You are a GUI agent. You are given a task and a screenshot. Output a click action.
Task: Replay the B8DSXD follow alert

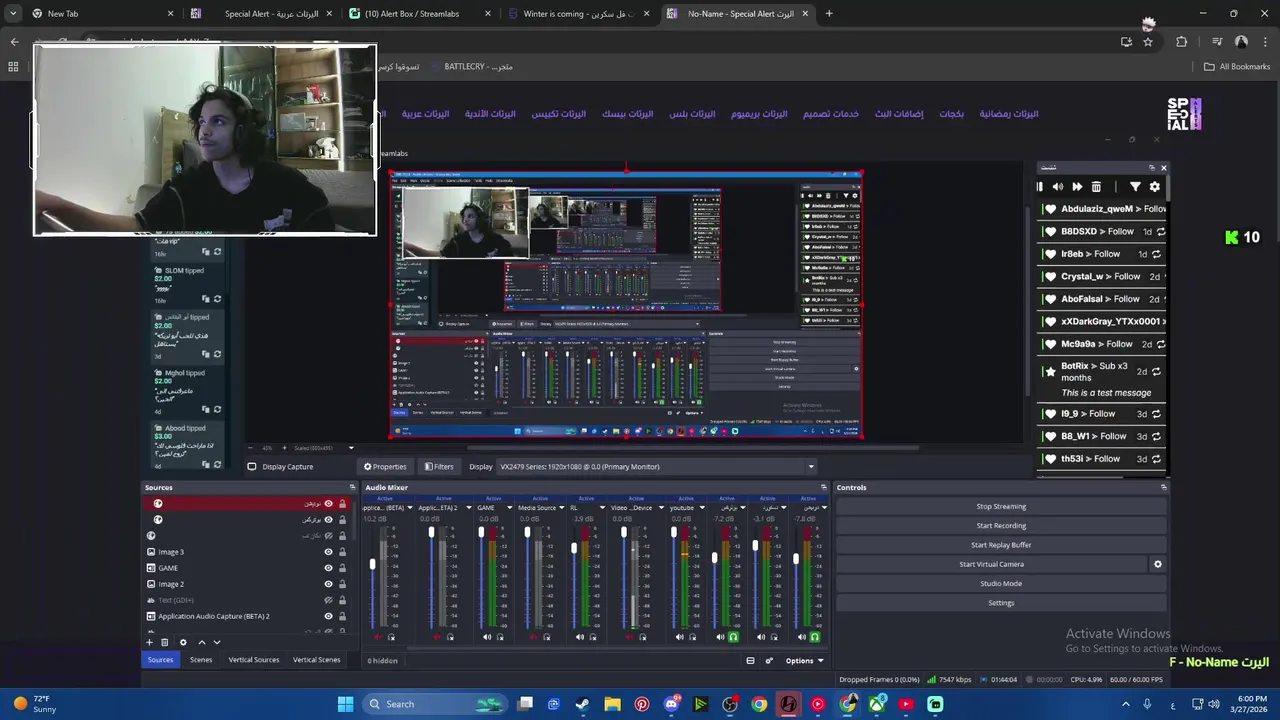click(1160, 232)
